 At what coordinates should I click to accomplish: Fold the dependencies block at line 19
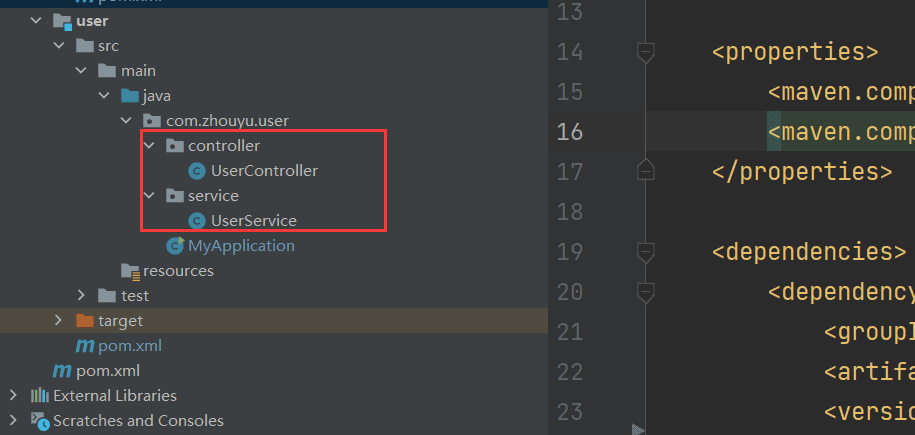[645, 252]
